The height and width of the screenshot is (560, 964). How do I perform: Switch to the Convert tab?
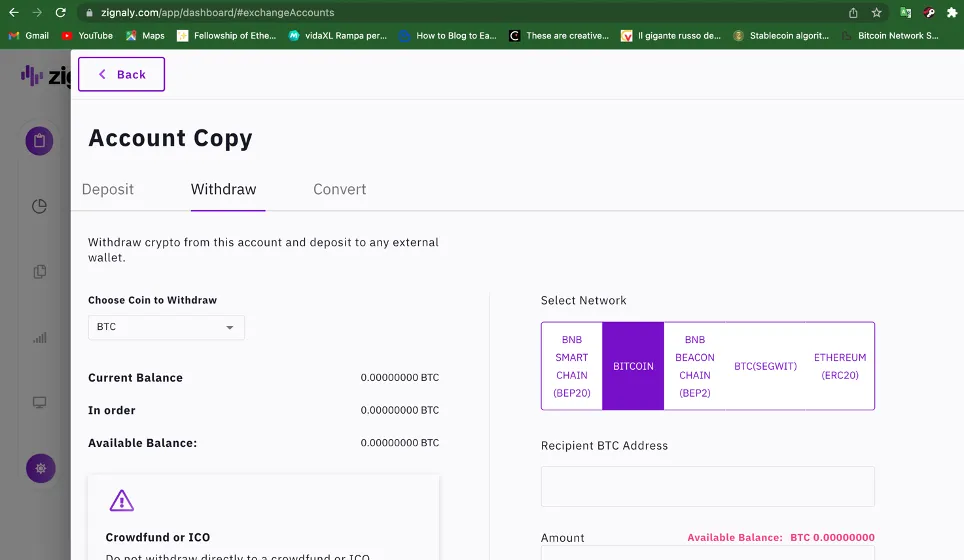click(x=339, y=189)
